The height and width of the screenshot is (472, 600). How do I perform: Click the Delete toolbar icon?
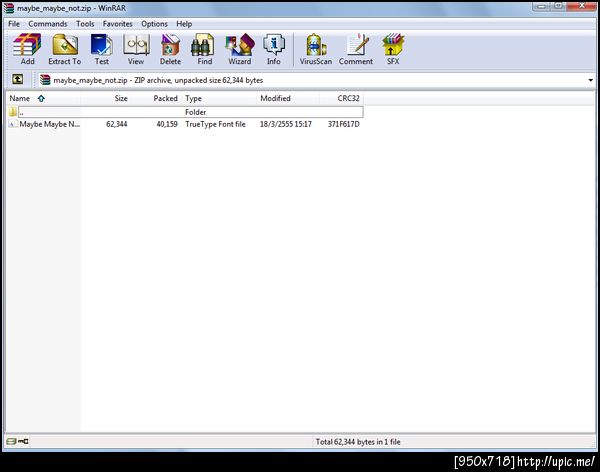point(170,49)
